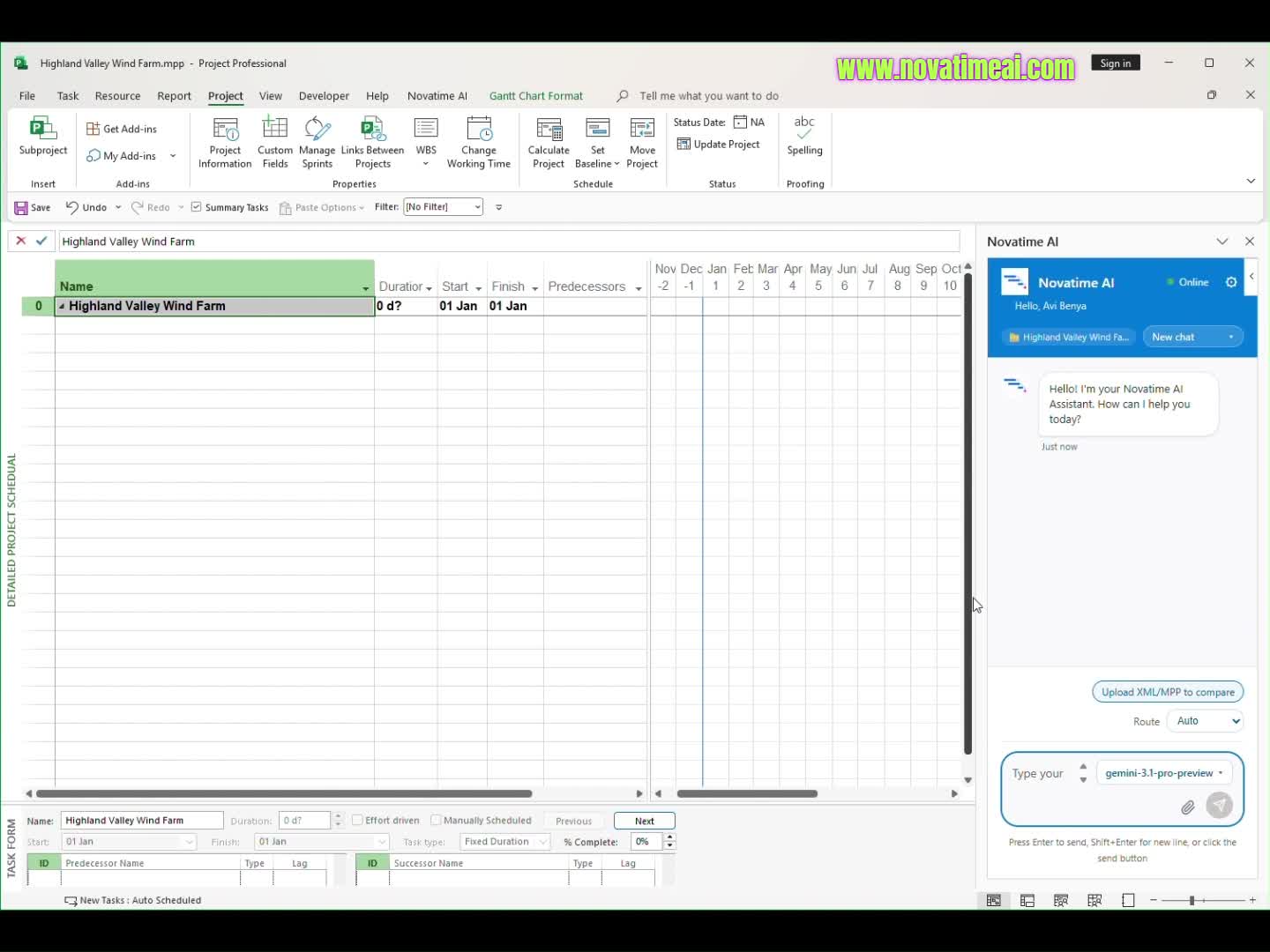The image size is (1270, 952).
Task: Switch to Resource Sheet view in status bar
Action: tap(1094, 900)
